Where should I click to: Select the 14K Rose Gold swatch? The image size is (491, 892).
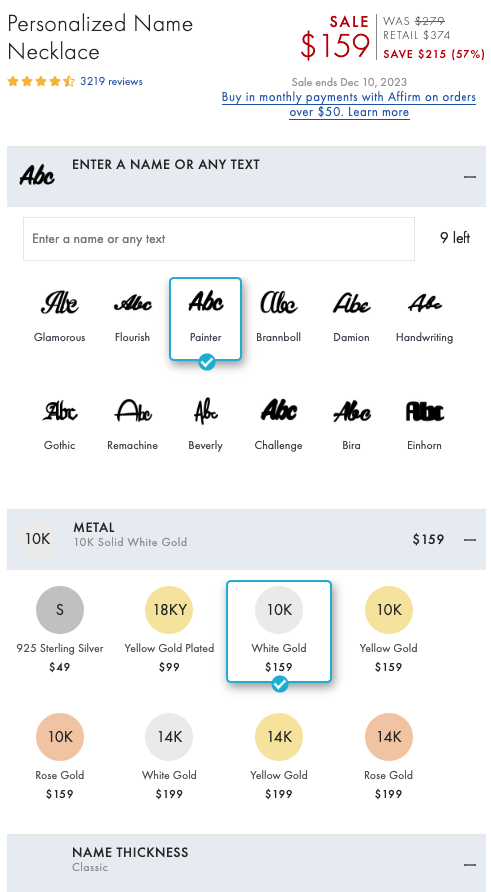click(x=389, y=737)
